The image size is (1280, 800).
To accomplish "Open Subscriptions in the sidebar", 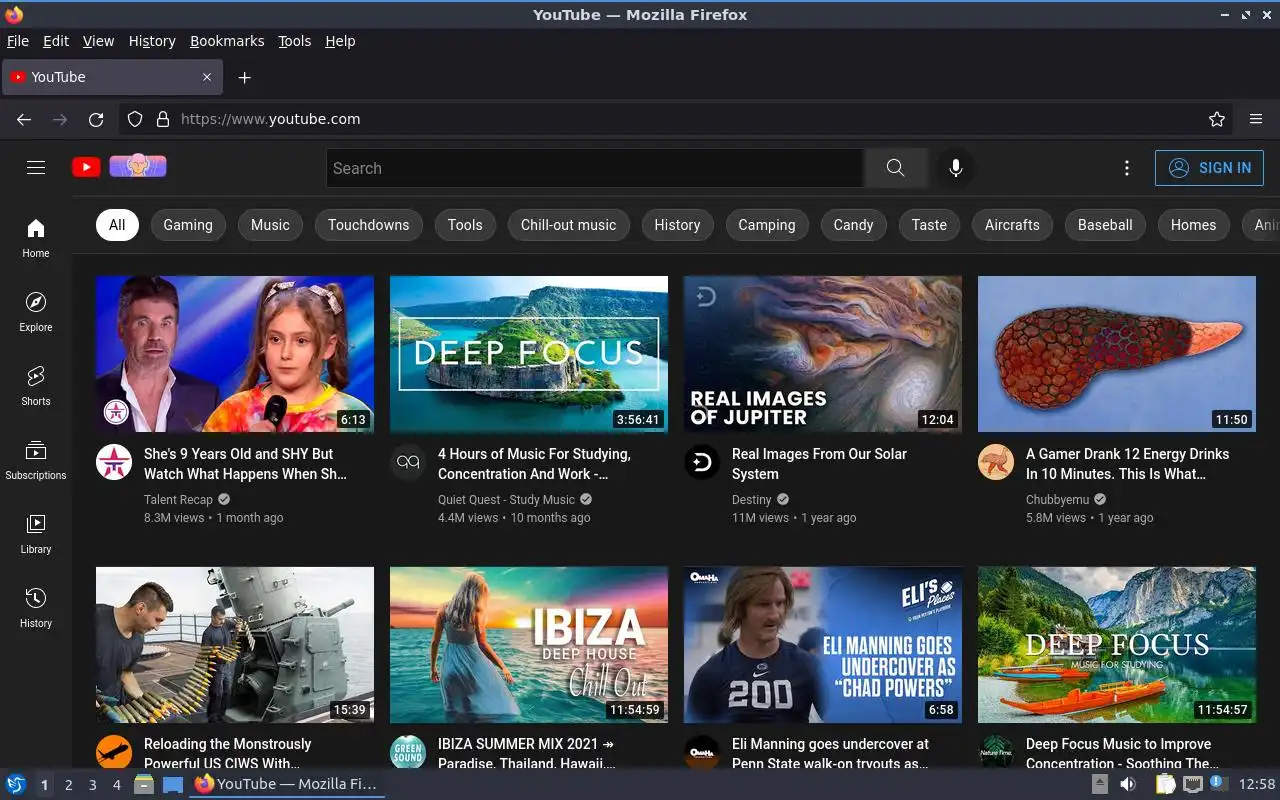I will point(36,460).
